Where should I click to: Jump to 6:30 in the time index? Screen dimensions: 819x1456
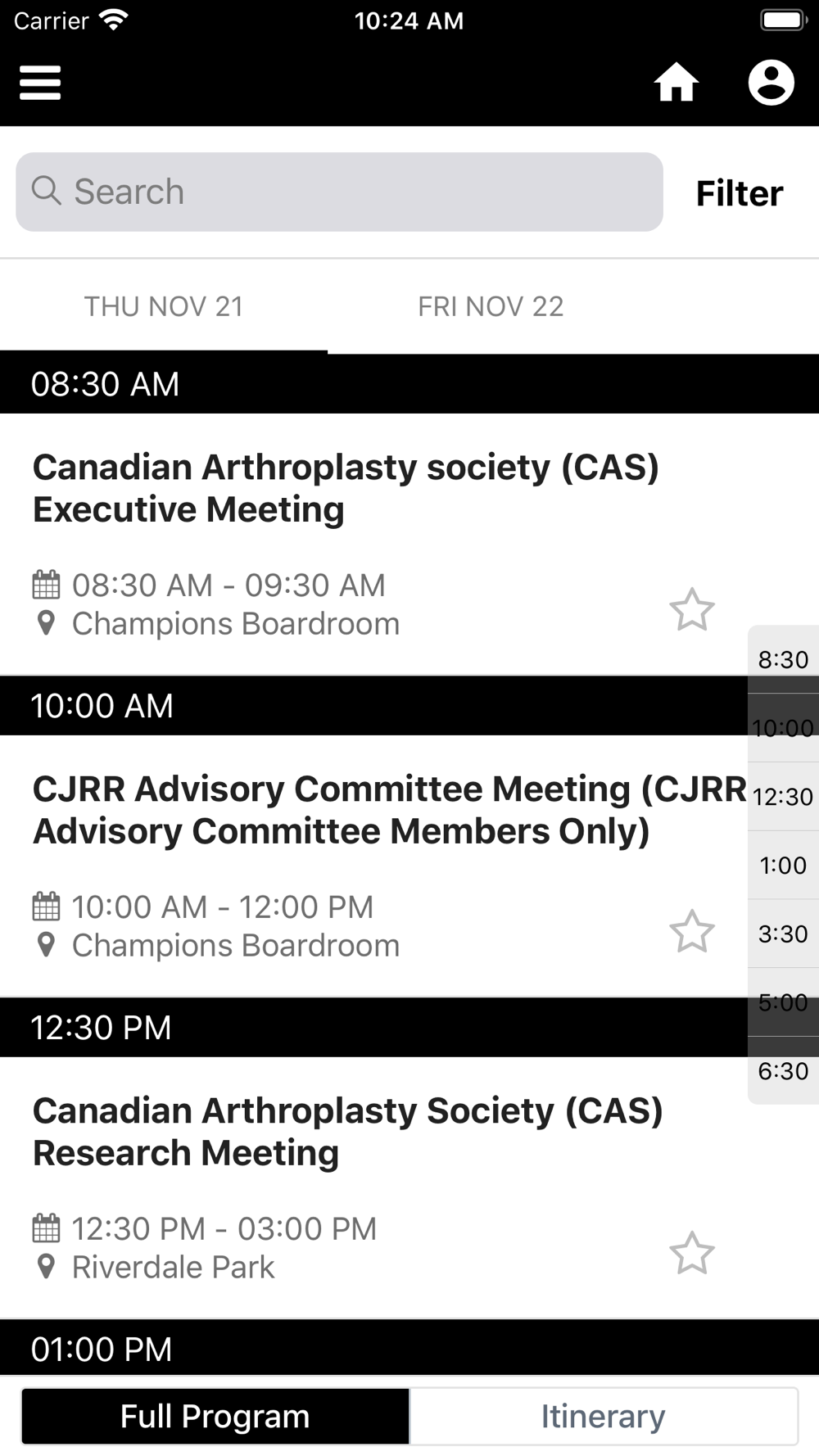click(783, 1070)
